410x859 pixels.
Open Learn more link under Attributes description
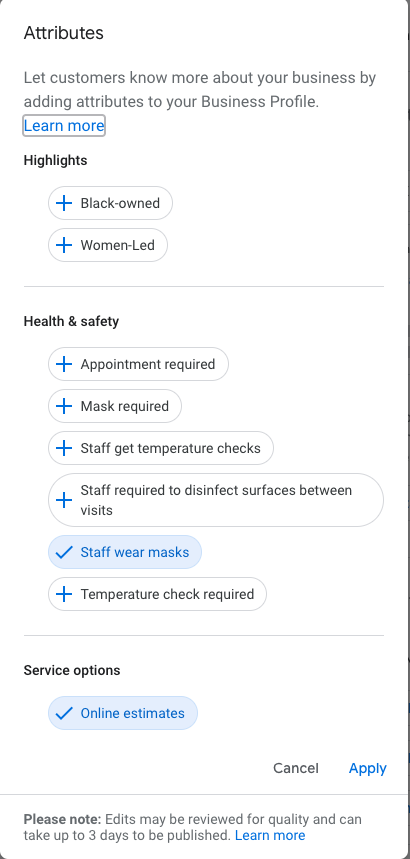[x=64, y=125]
